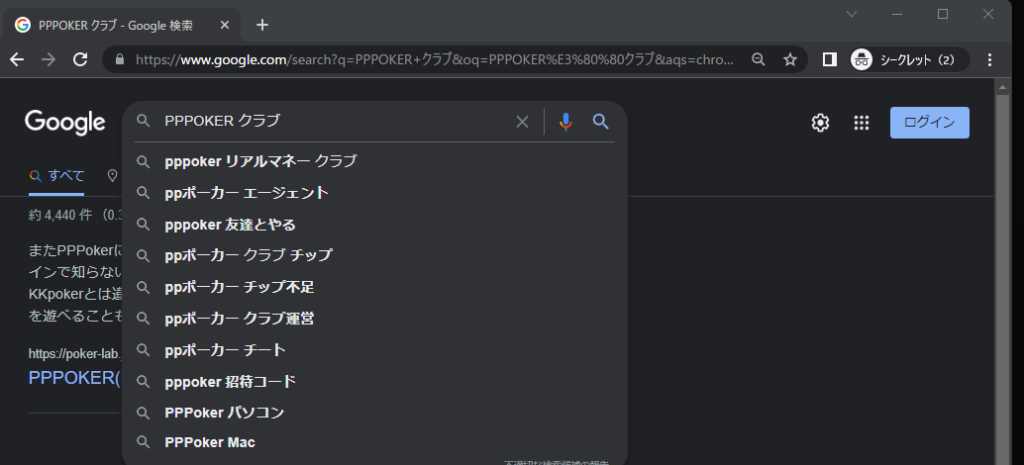Image resolution: width=1024 pixels, height=465 pixels.
Task: Click into the PPPOKER クラブ search field
Action: tap(336, 121)
